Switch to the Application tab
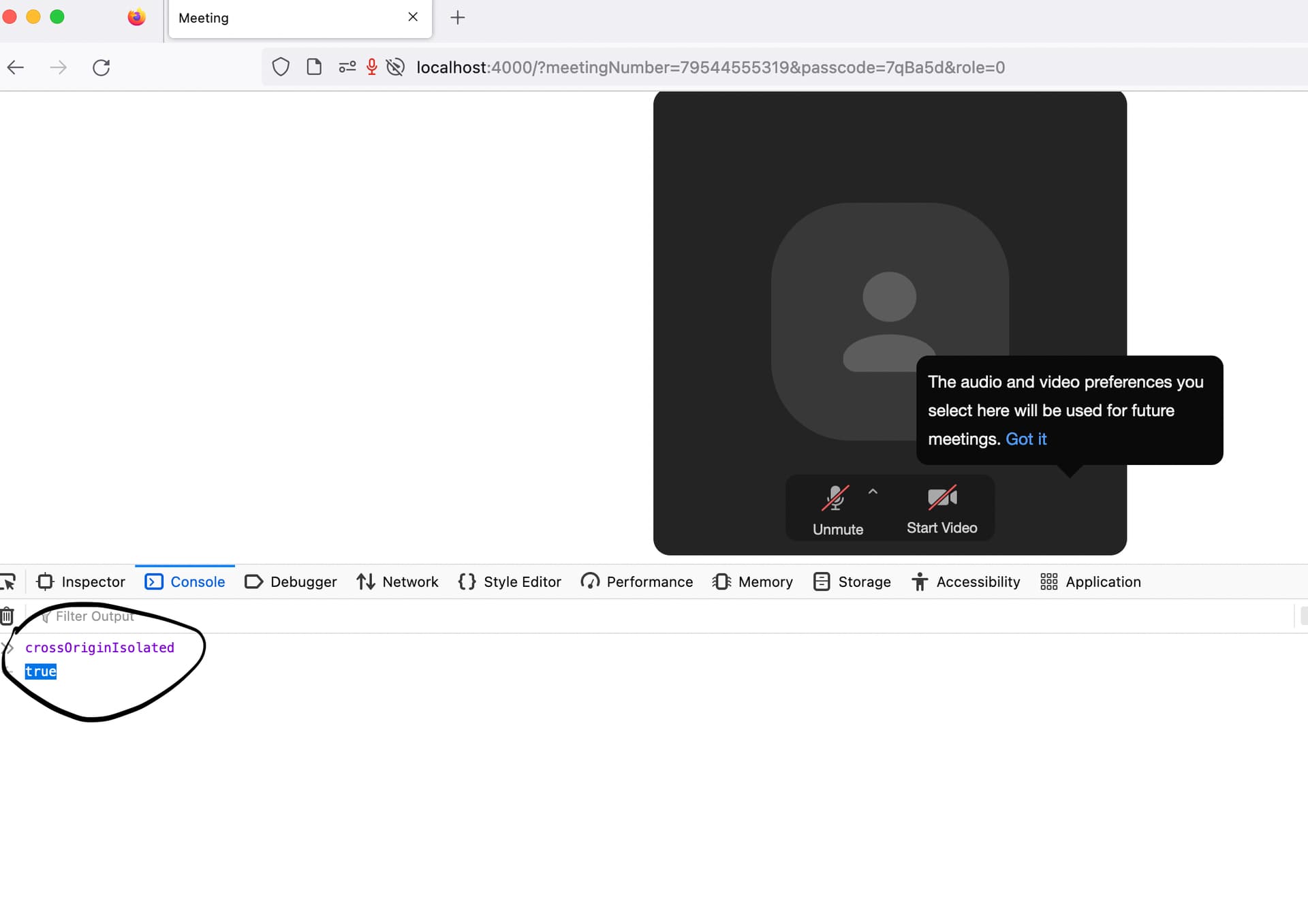 pos(1091,582)
